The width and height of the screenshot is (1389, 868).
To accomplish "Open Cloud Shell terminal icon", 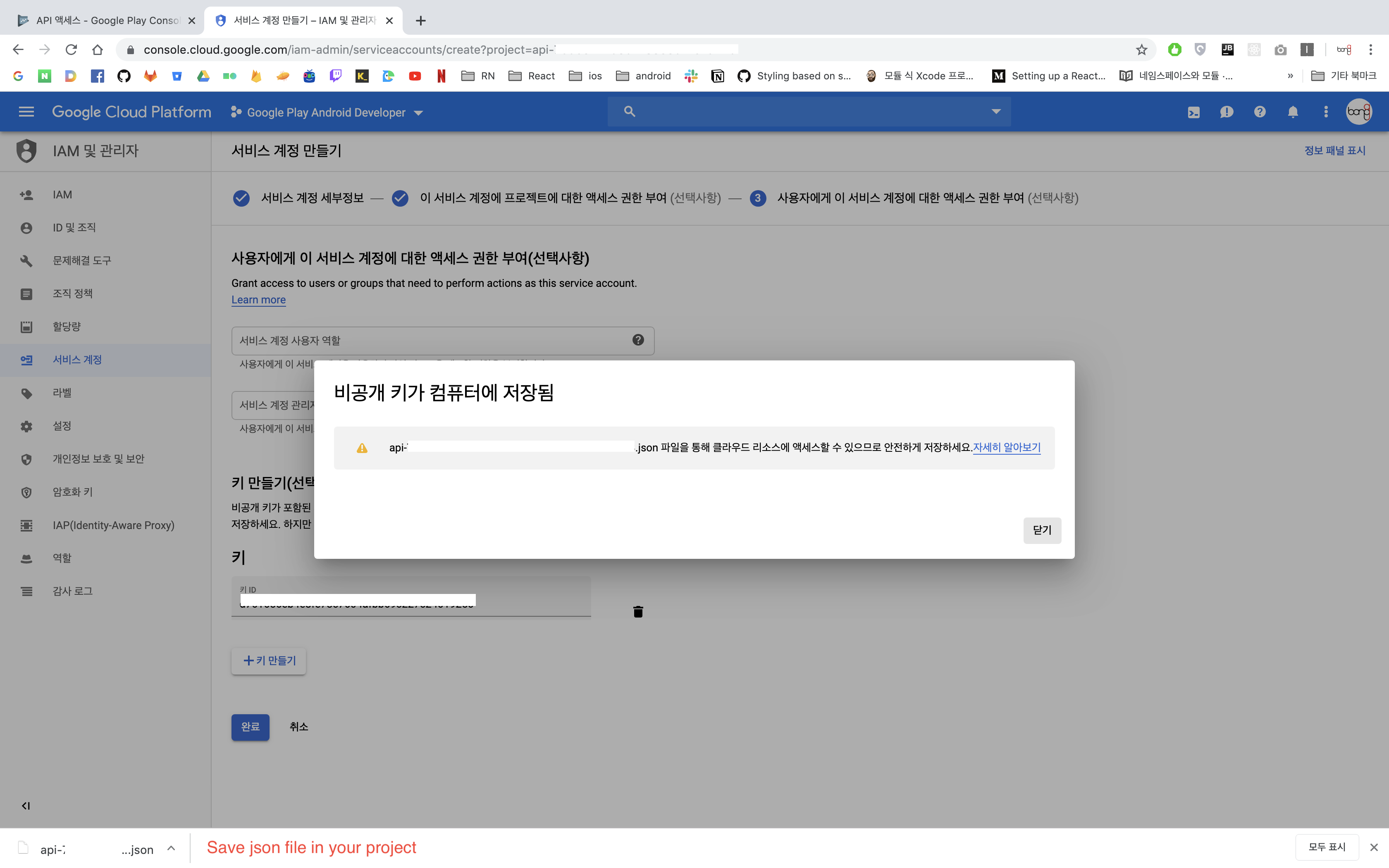I will (1193, 112).
